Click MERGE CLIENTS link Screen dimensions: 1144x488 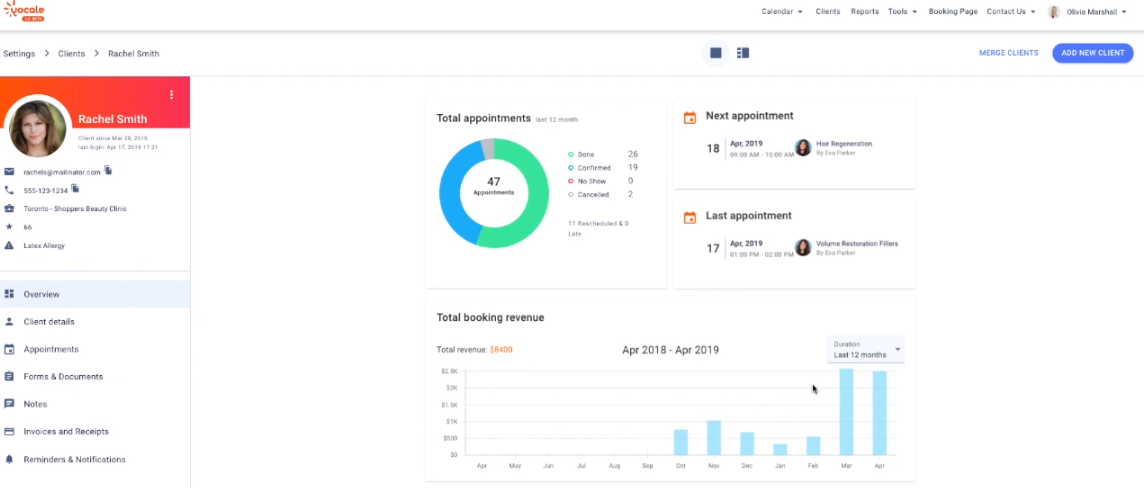[1008, 53]
